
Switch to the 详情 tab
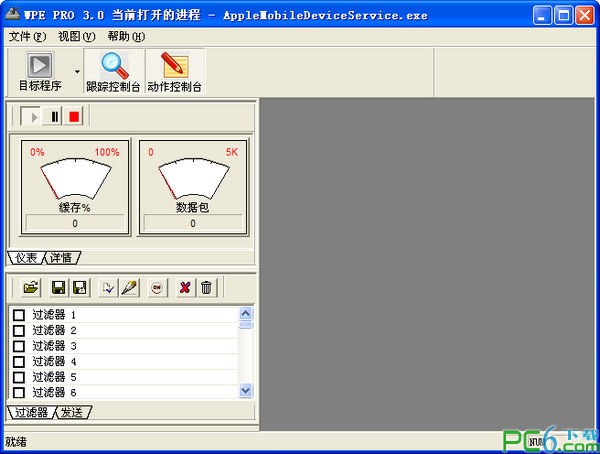pos(63,258)
